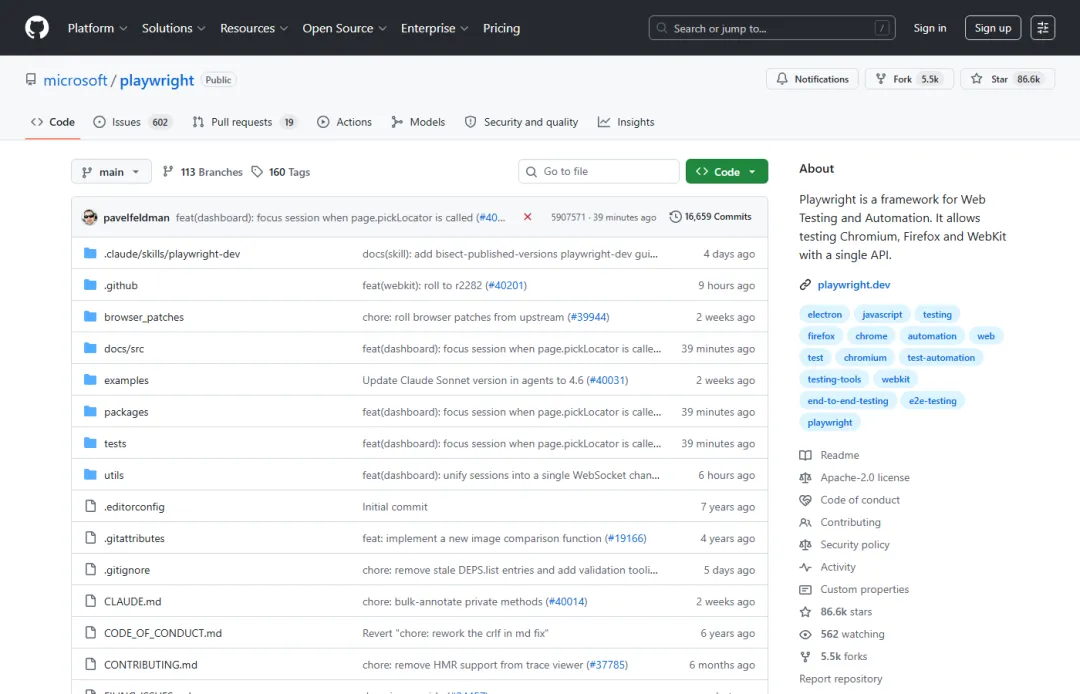
Task: Open the Insights tab
Action: (626, 122)
